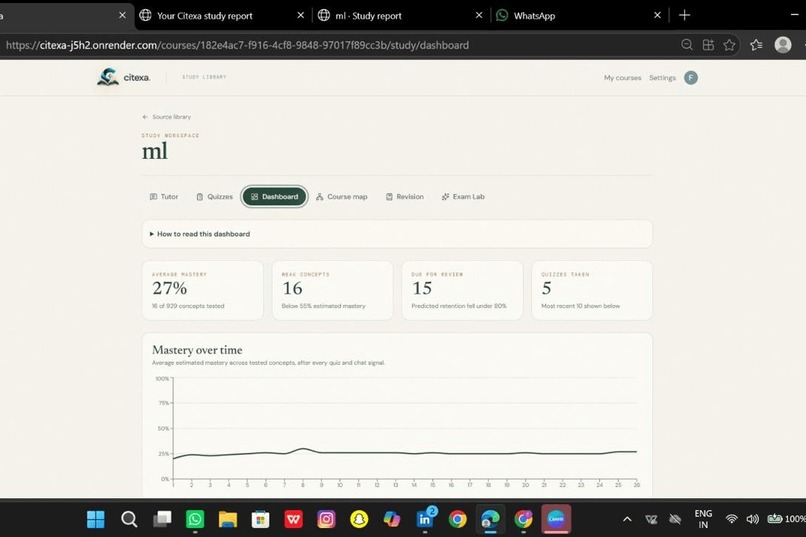Click the Due for Review 15 card
Viewport: 806px width, 537px height.
click(x=462, y=290)
